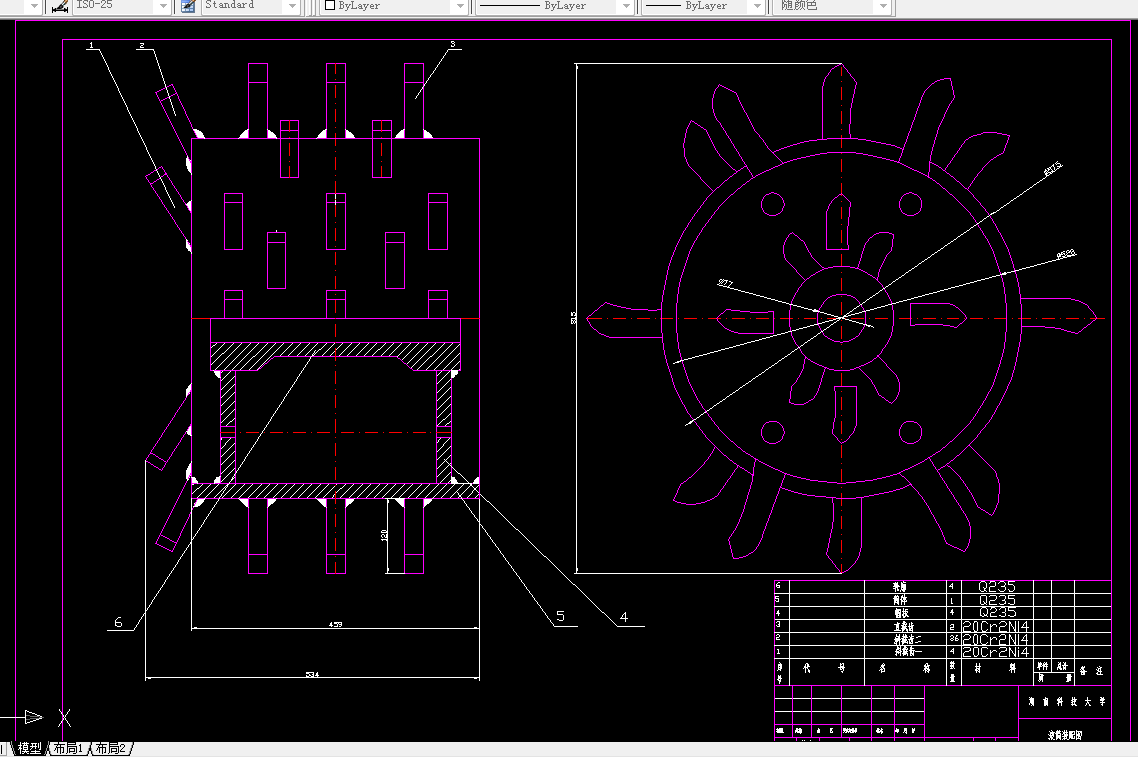
Task: Select Q235 material in parts list row 4
Action: (x=996, y=613)
